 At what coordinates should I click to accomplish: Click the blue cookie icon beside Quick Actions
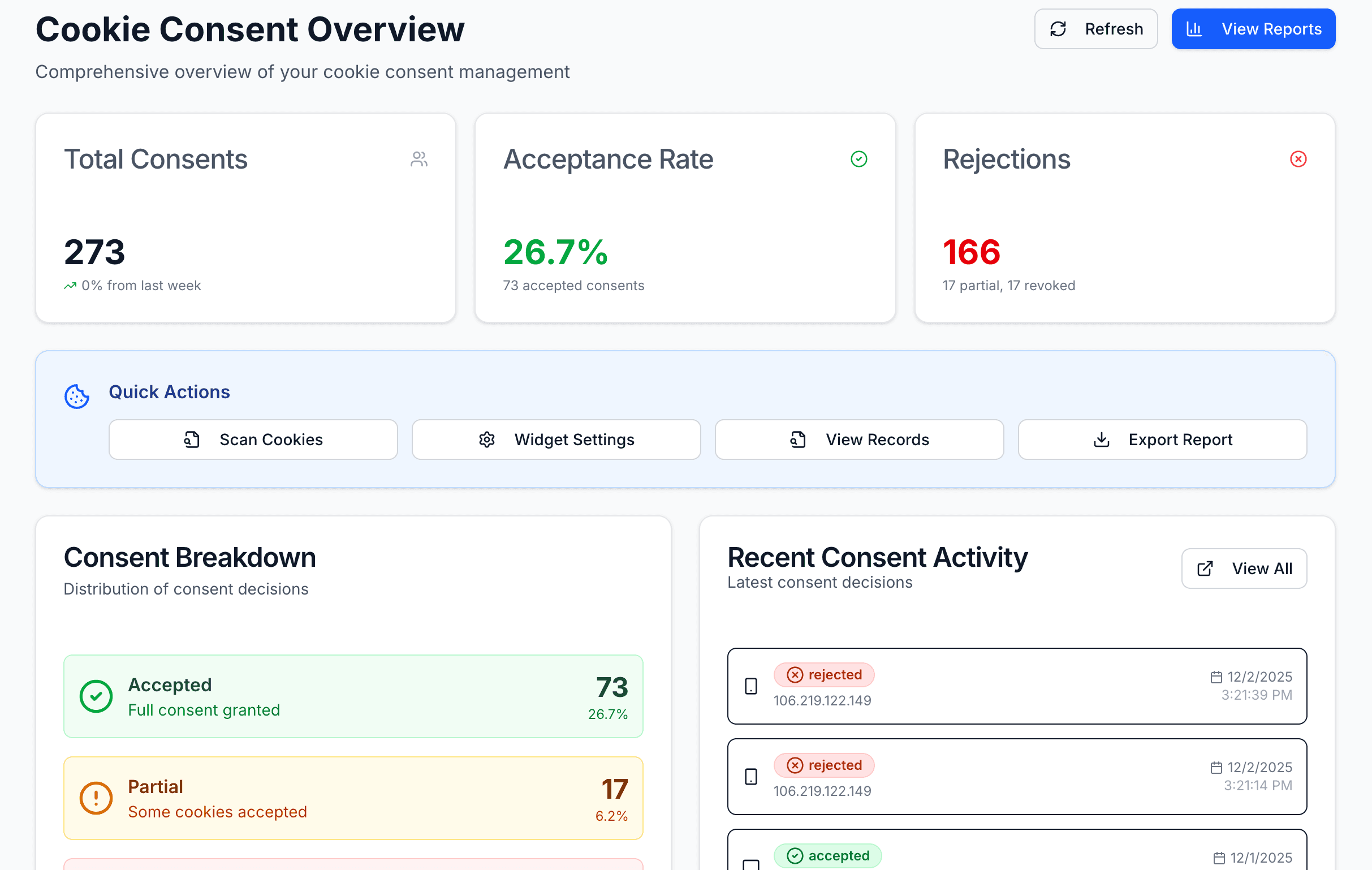pyautogui.click(x=76, y=395)
